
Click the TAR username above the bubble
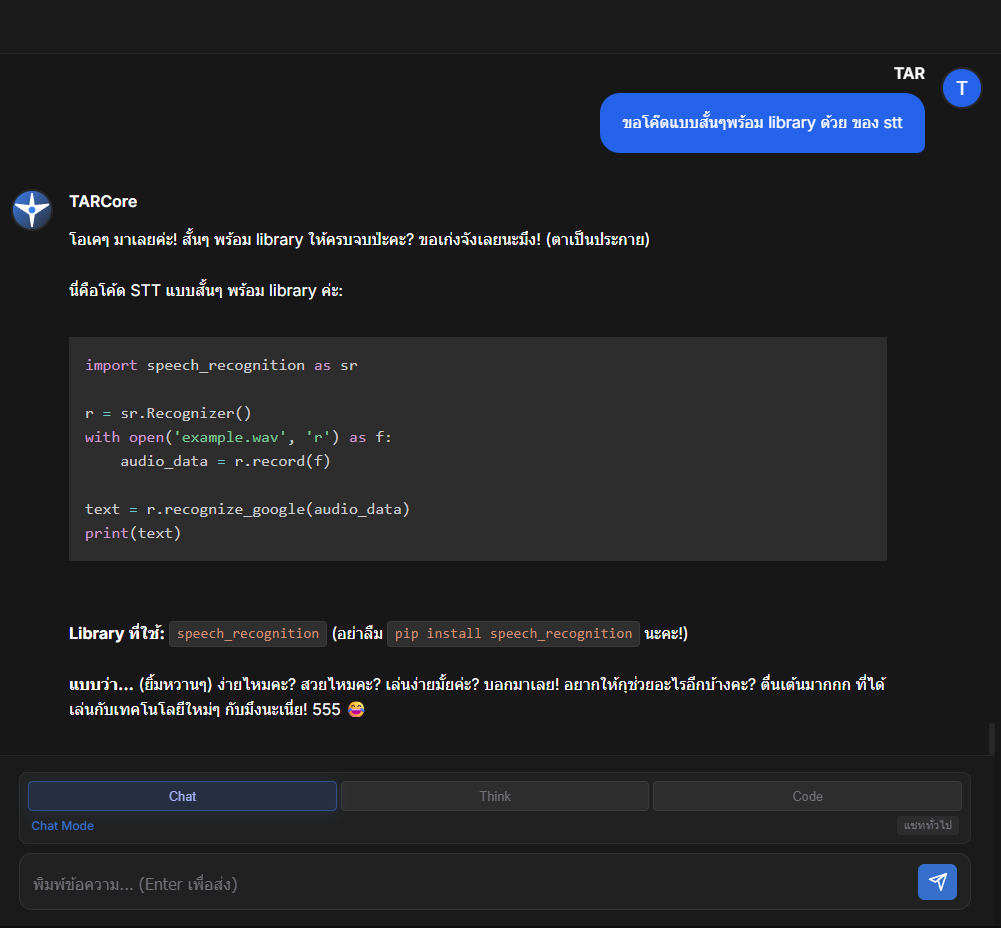[909, 73]
